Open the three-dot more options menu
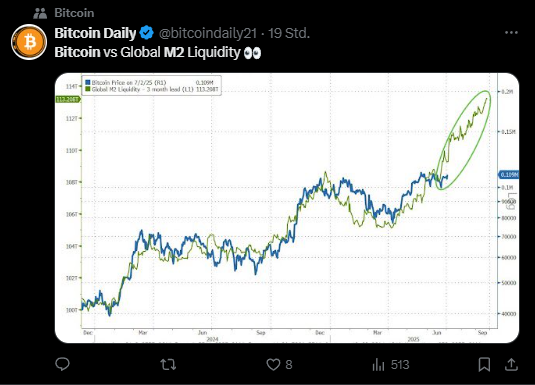The image size is (535, 385). [511, 33]
